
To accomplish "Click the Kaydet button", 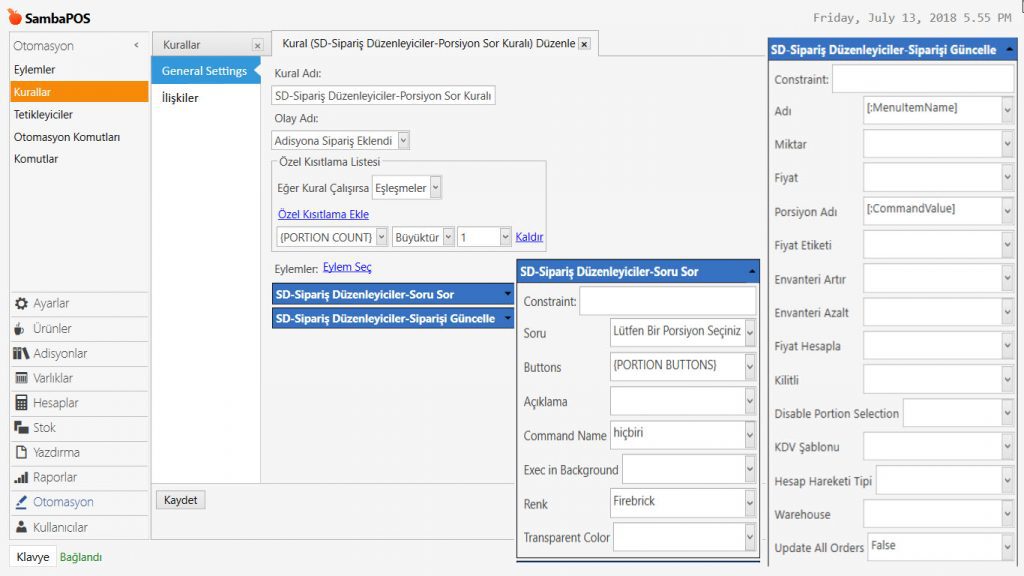I will click(x=181, y=500).
